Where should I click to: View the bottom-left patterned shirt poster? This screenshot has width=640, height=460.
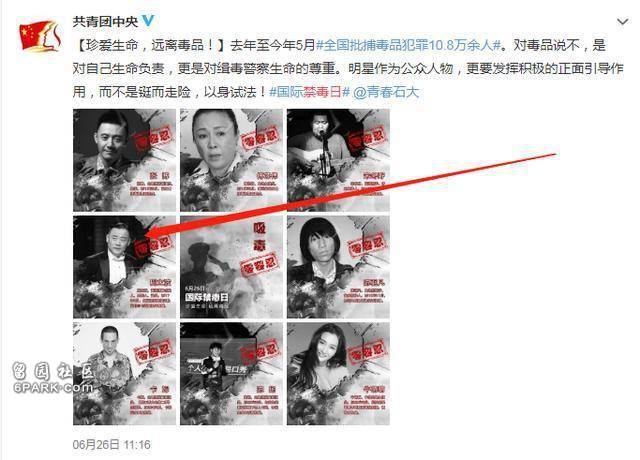124,374
